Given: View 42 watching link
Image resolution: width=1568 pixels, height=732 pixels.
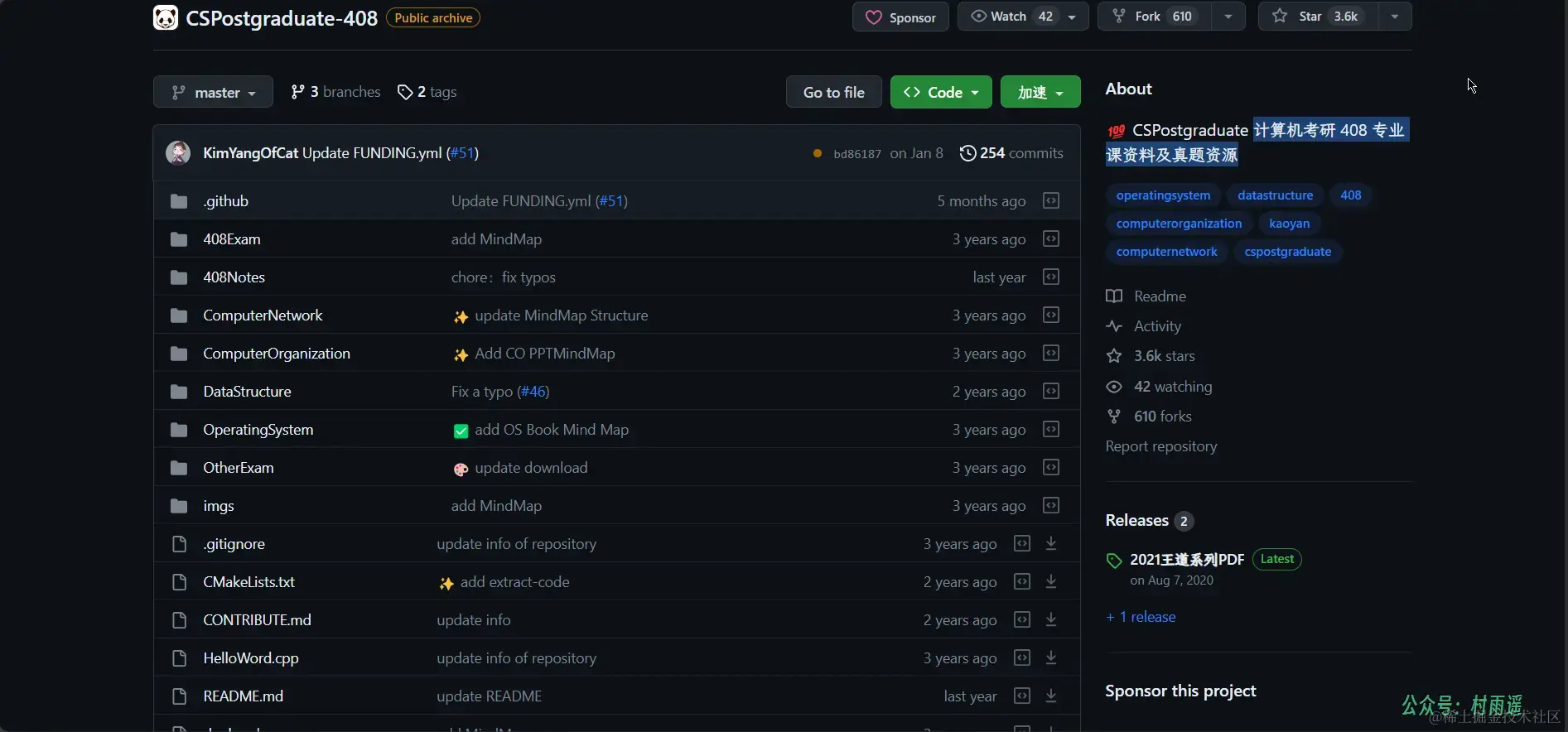Looking at the screenshot, I should (1159, 387).
